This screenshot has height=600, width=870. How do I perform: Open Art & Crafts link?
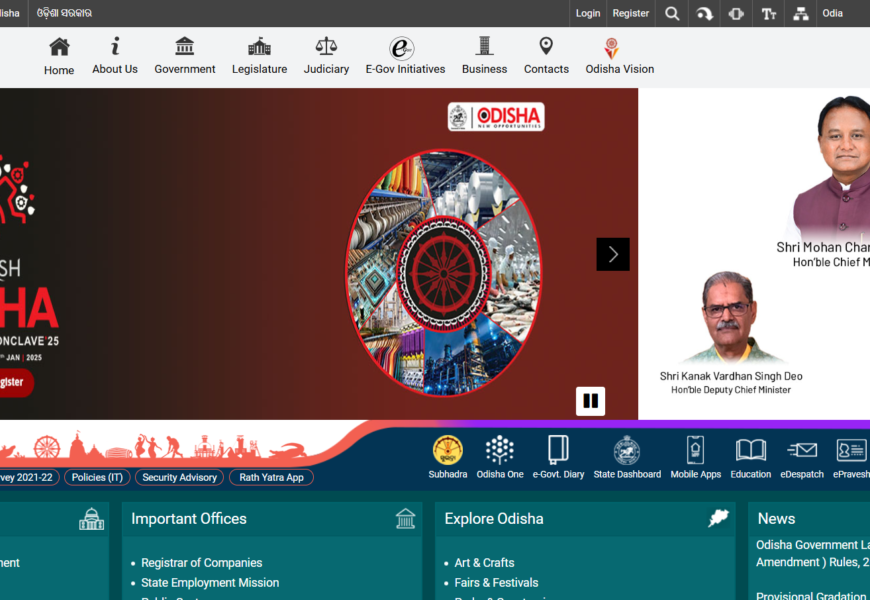click(484, 563)
